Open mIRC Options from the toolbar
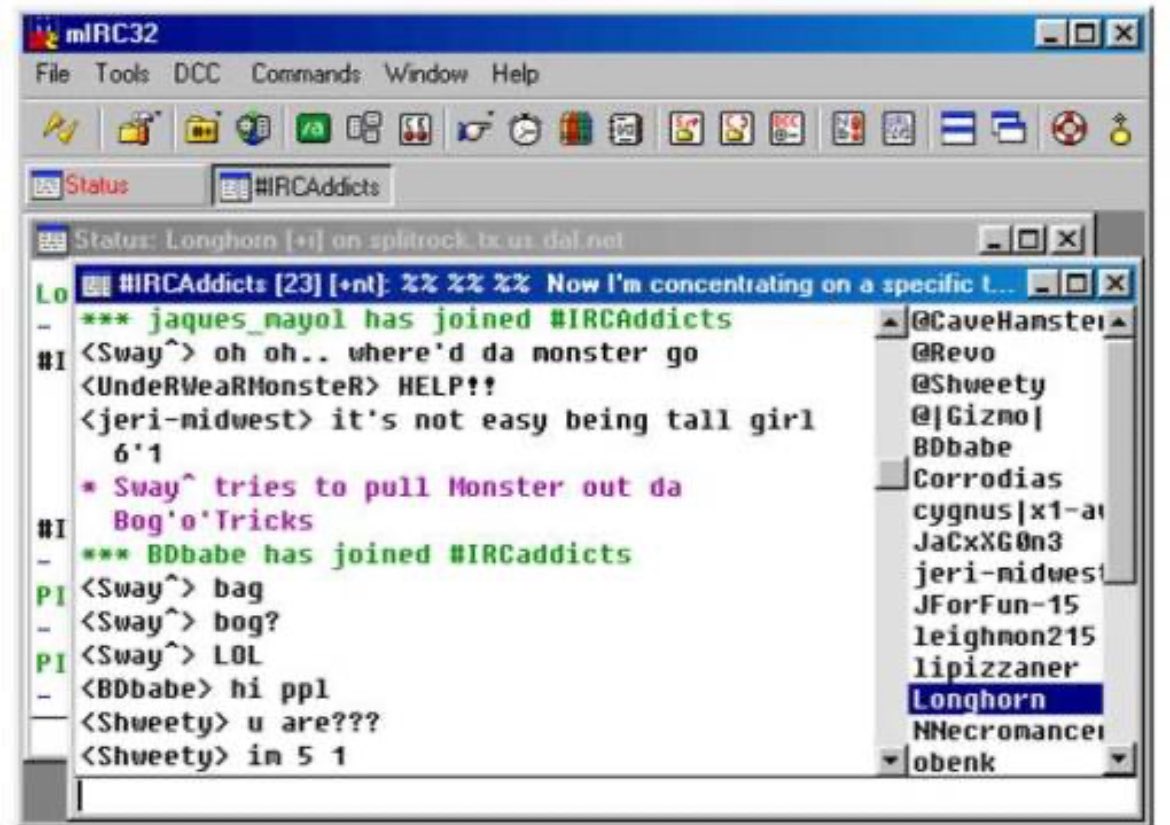 tap(139, 129)
